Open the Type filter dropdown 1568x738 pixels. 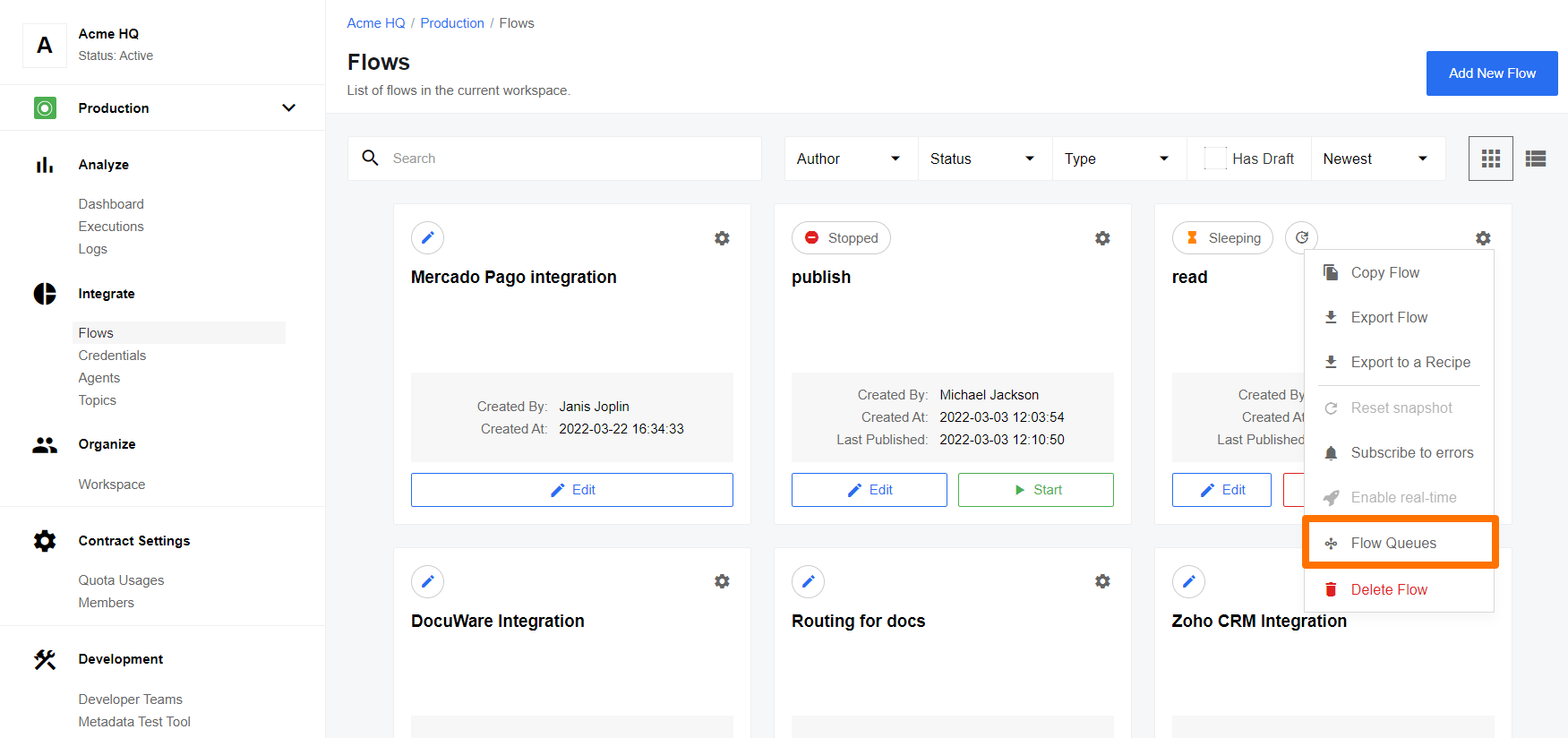tap(1119, 159)
